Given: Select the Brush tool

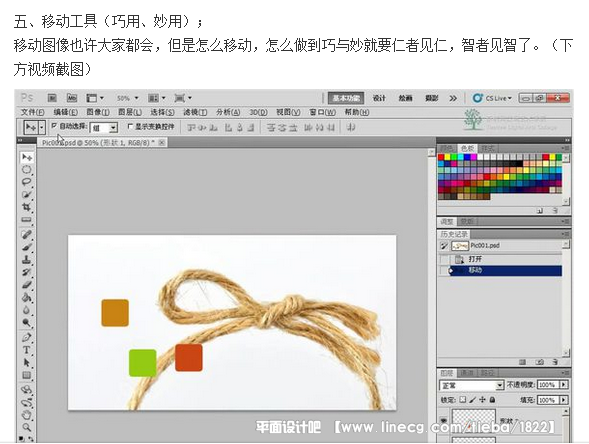Looking at the screenshot, I should coord(27,247).
